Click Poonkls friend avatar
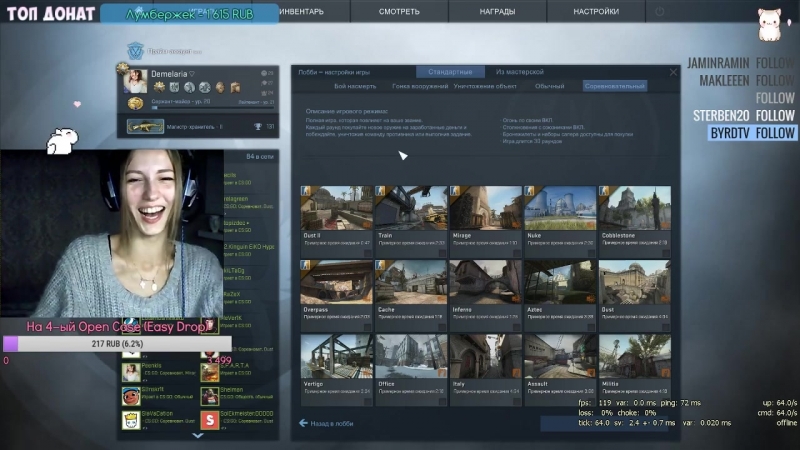The image size is (800, 450). point(131,372)
